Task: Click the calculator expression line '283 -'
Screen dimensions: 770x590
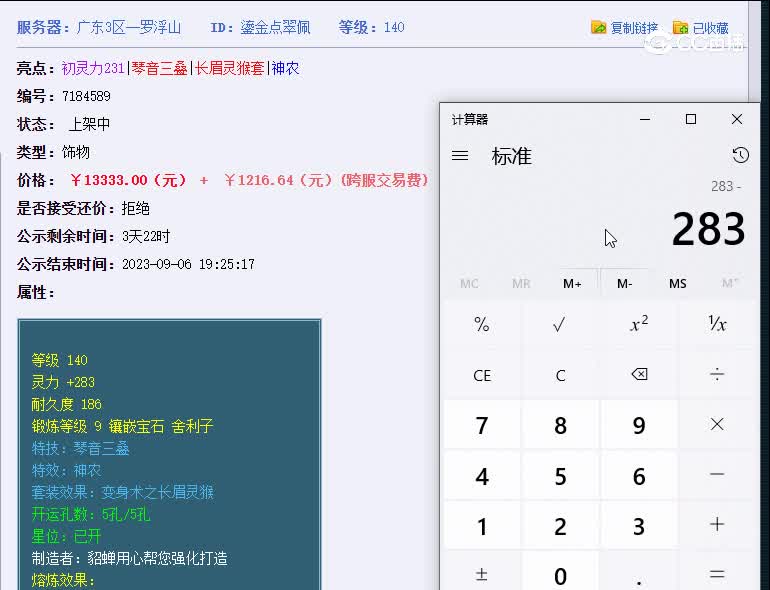Action: (726, 186)
